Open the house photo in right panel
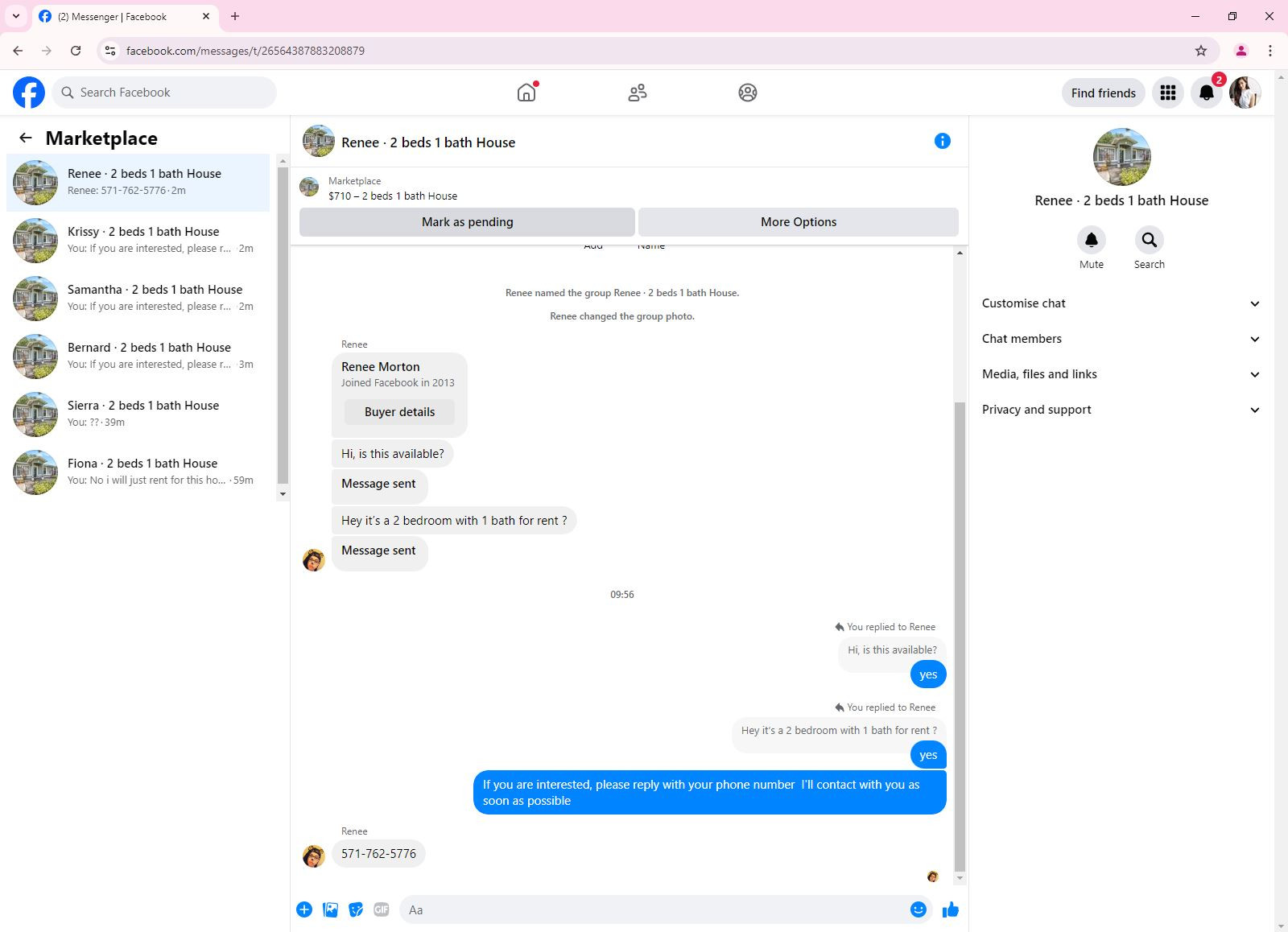This screenshot has width=1288, height=932. pos(1121,157)
